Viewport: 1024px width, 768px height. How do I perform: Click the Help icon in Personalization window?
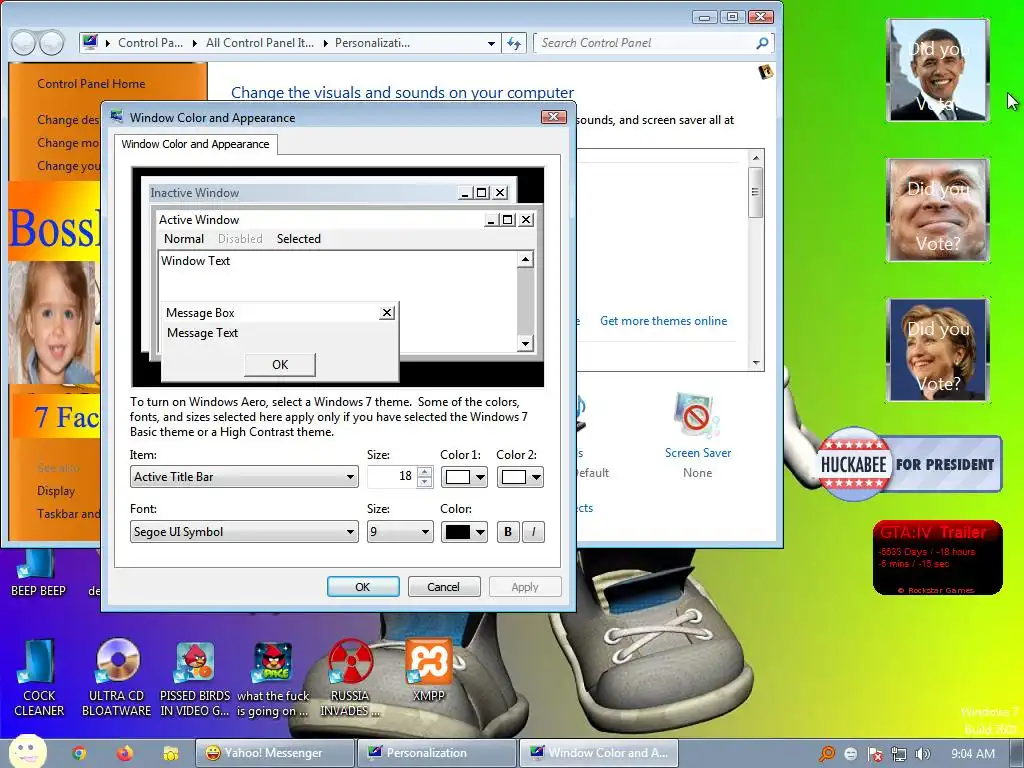click(x=765, y=71)
